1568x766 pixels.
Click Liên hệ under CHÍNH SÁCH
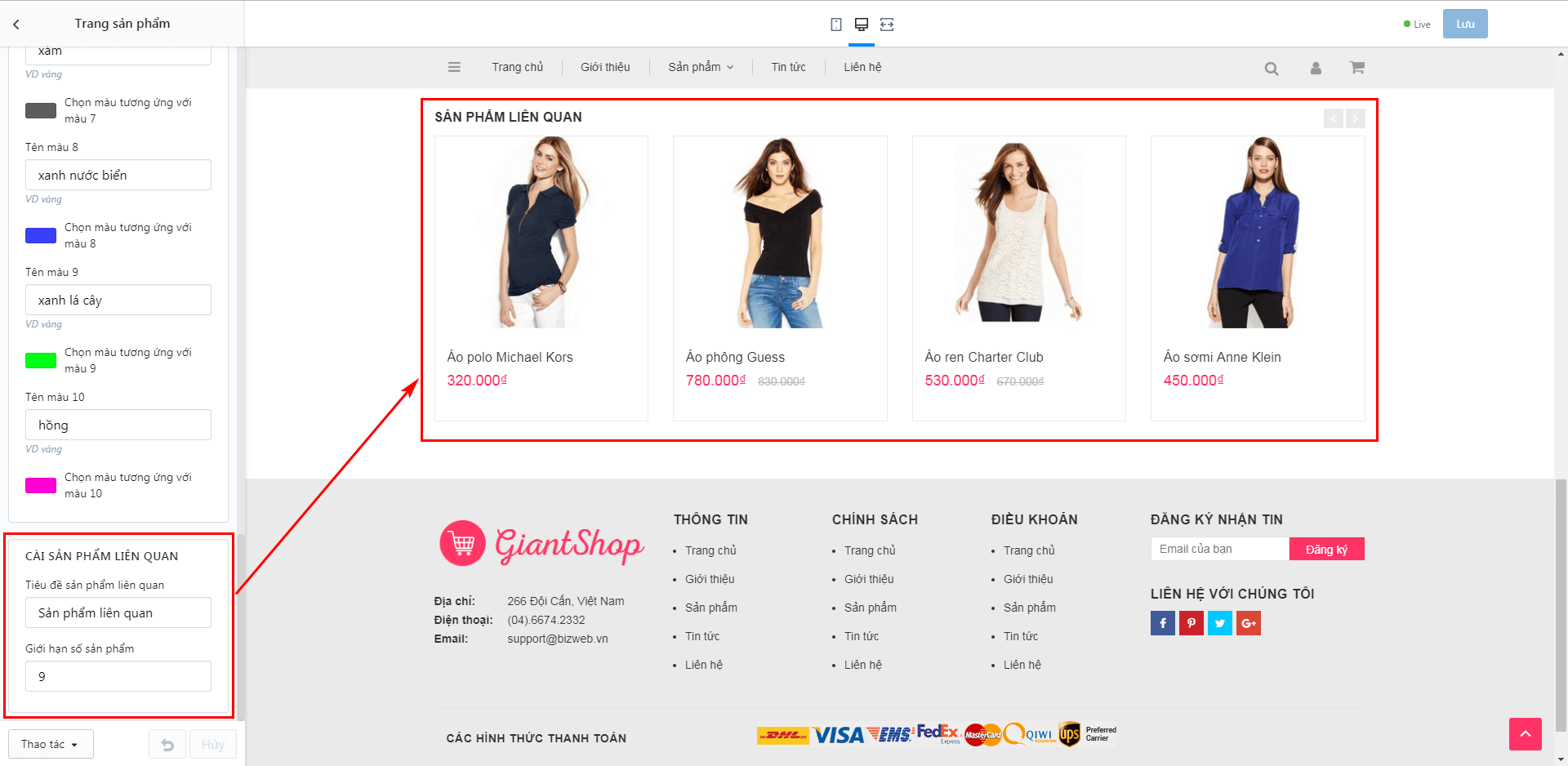click(863, 665)
